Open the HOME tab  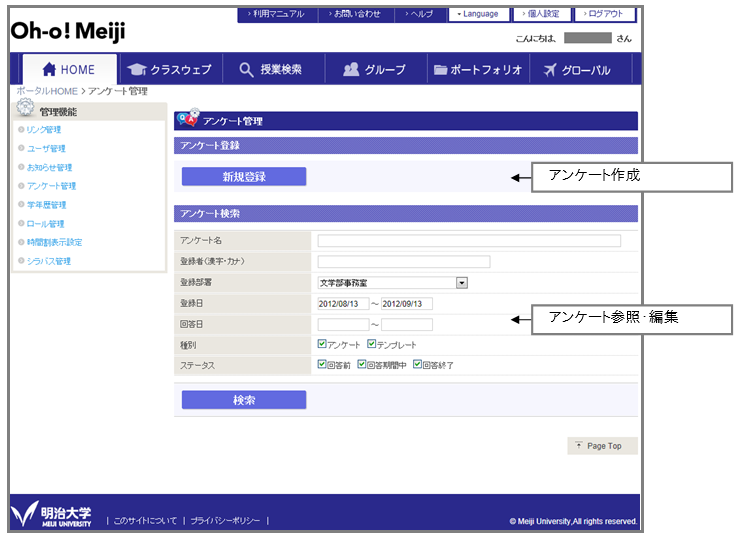coord(69,69)
